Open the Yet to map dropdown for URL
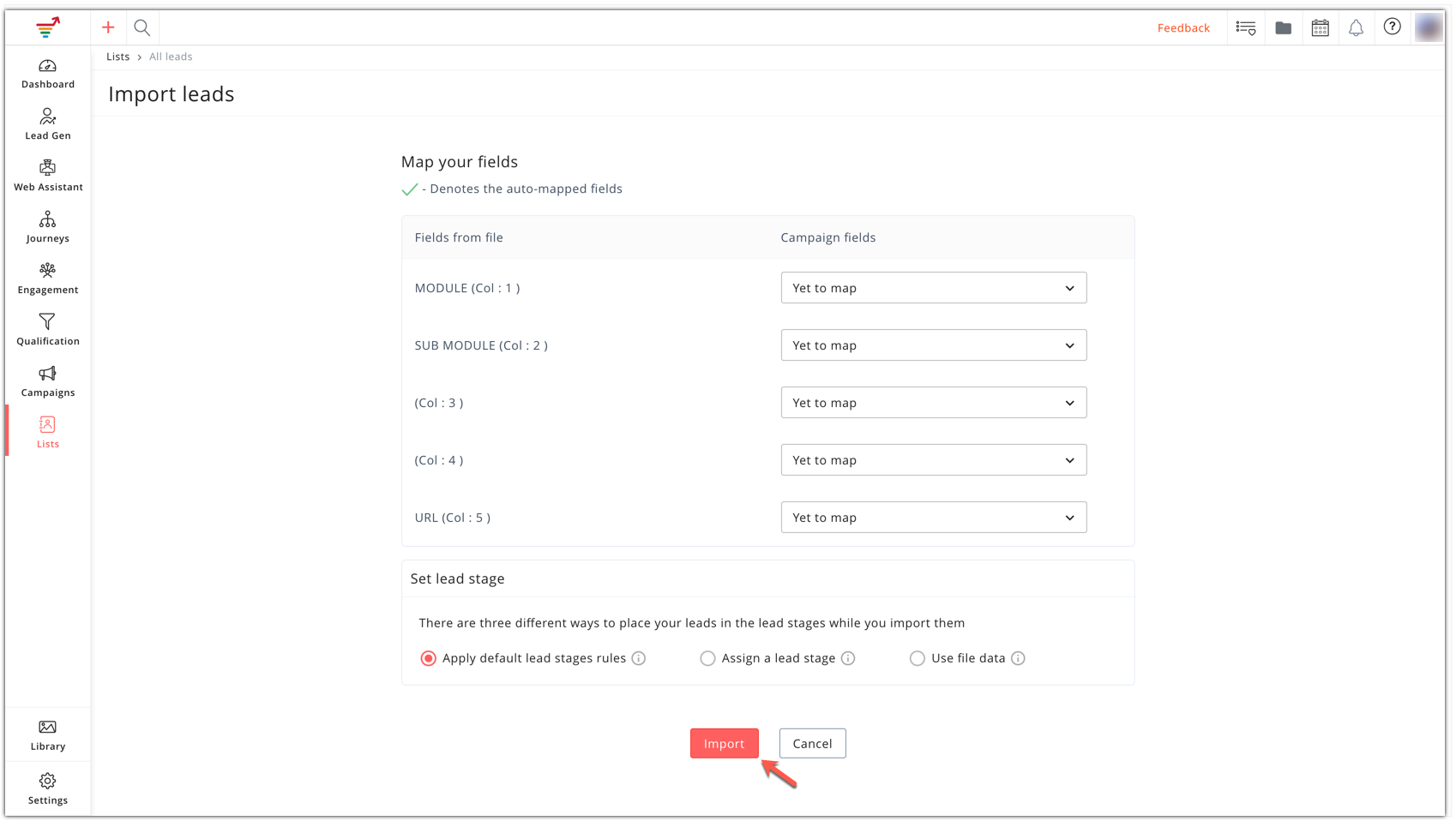This screenshot has height=821, width=1456. pos(933,517)
